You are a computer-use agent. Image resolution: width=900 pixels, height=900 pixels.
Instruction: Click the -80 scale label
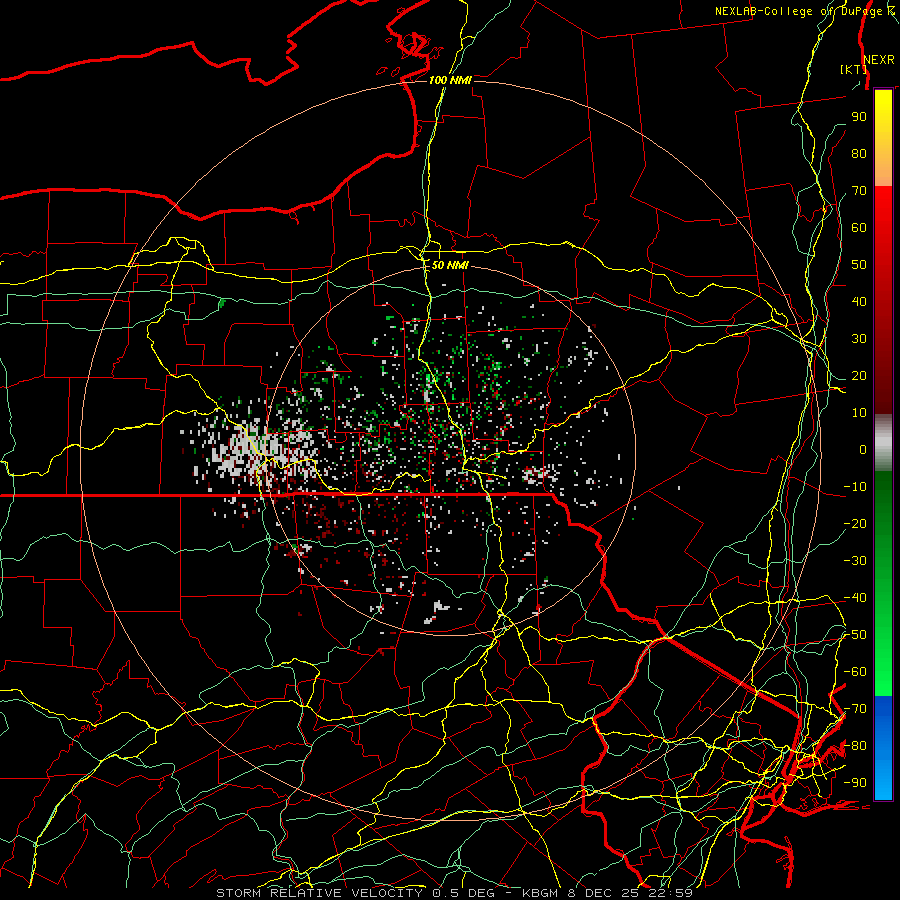tap(855, 746)
